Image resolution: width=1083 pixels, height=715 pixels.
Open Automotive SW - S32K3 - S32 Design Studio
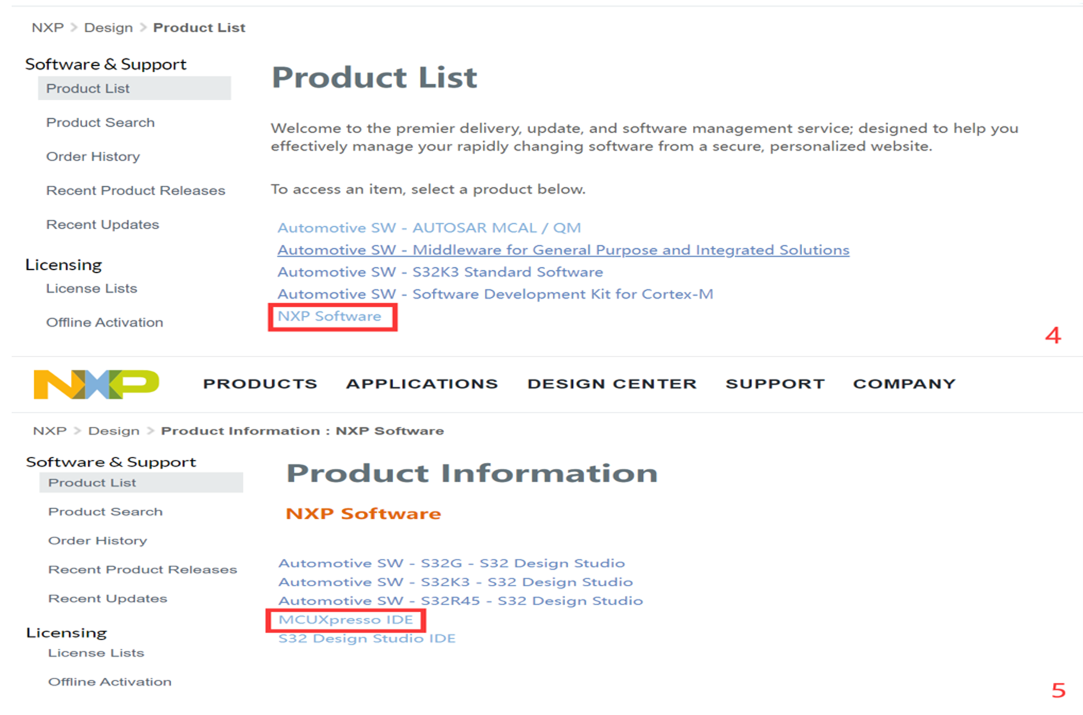pos(456,582)
